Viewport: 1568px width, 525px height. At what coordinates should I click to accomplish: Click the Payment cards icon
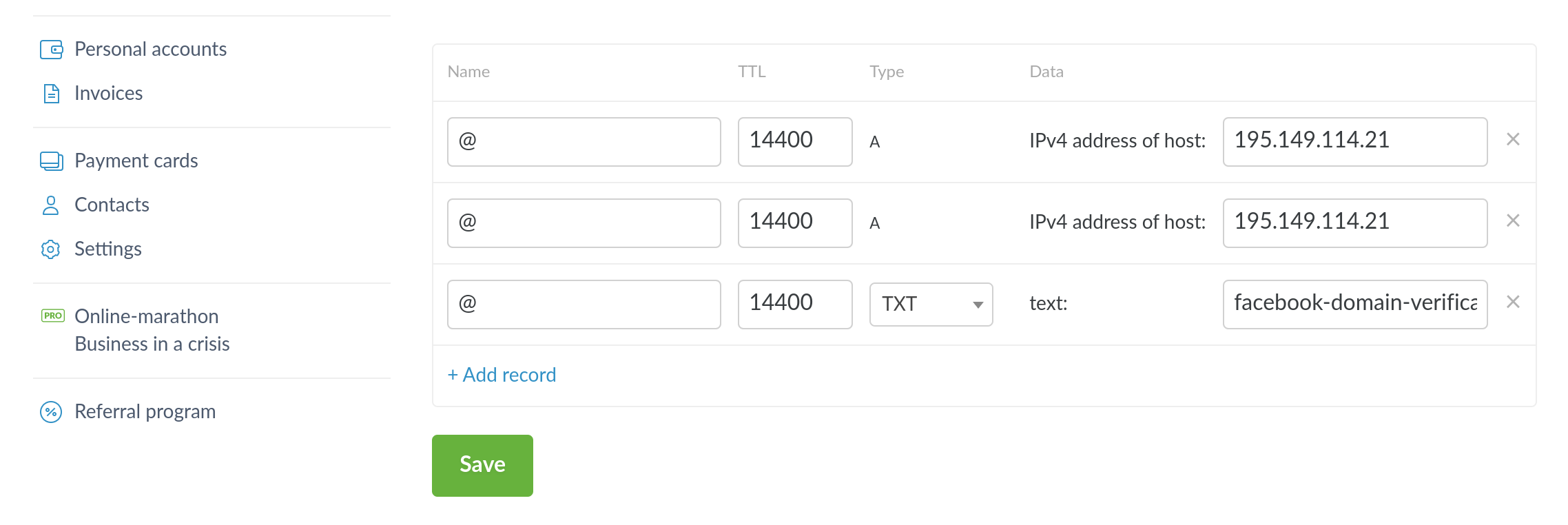point(52,161)
